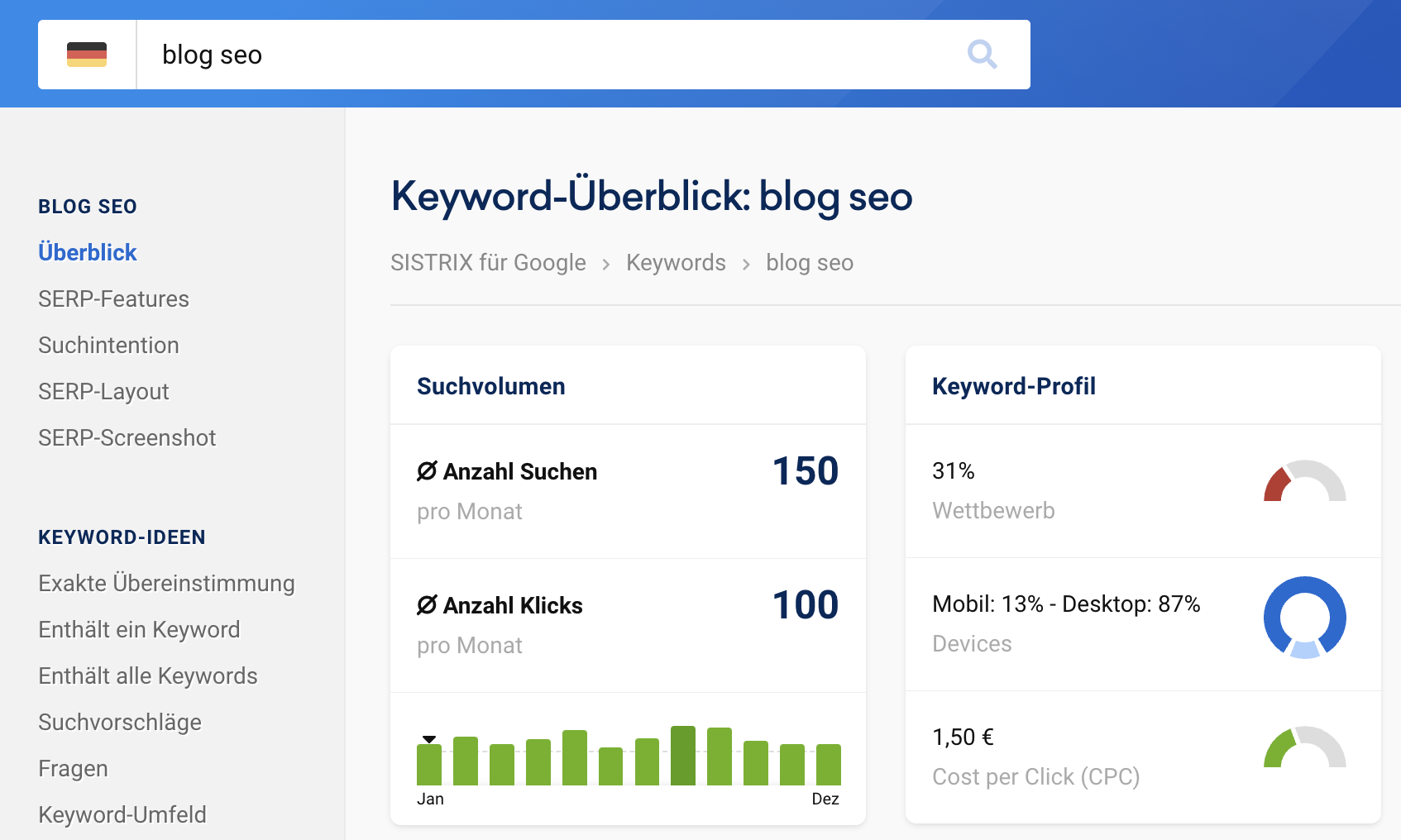Click the 'KEYWORD-IDEEN' sidebar section header
The image size is (1401, 840).
pos(122,537)
